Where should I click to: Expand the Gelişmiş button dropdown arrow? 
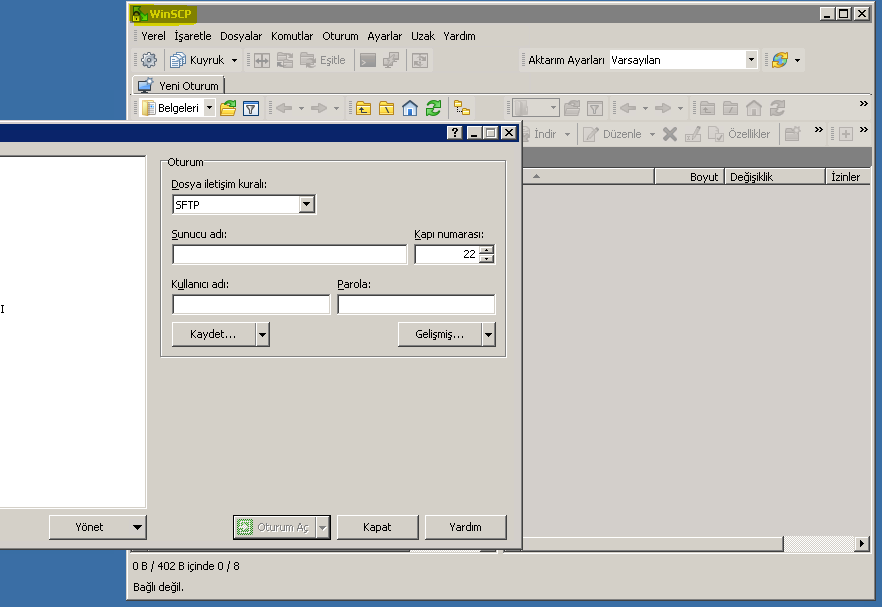click(488, 334)
